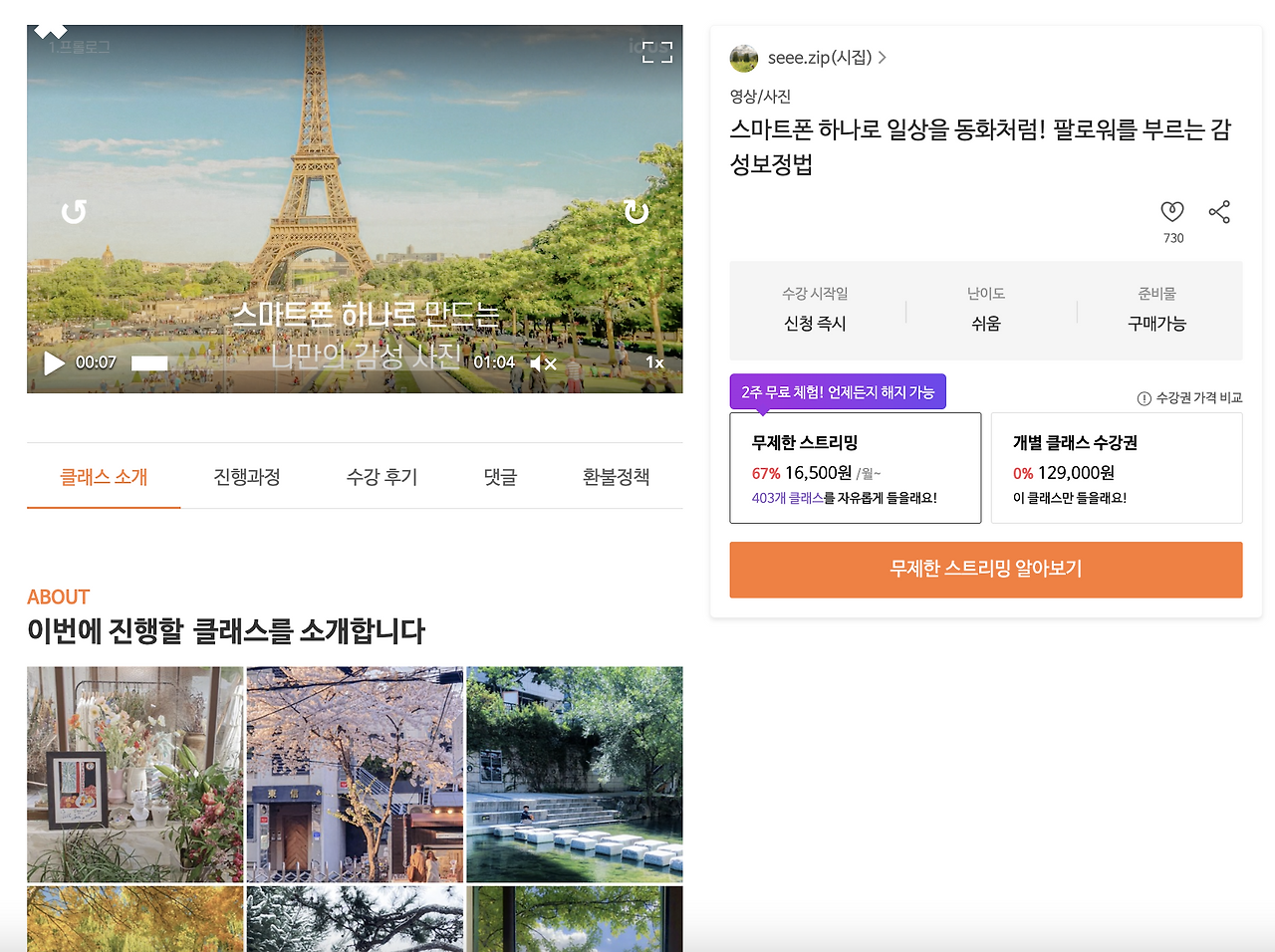The image size is (1275, 952).
Task: Click the 무제한 스트리밍 알아보기 button
Action: pos(985,570)
